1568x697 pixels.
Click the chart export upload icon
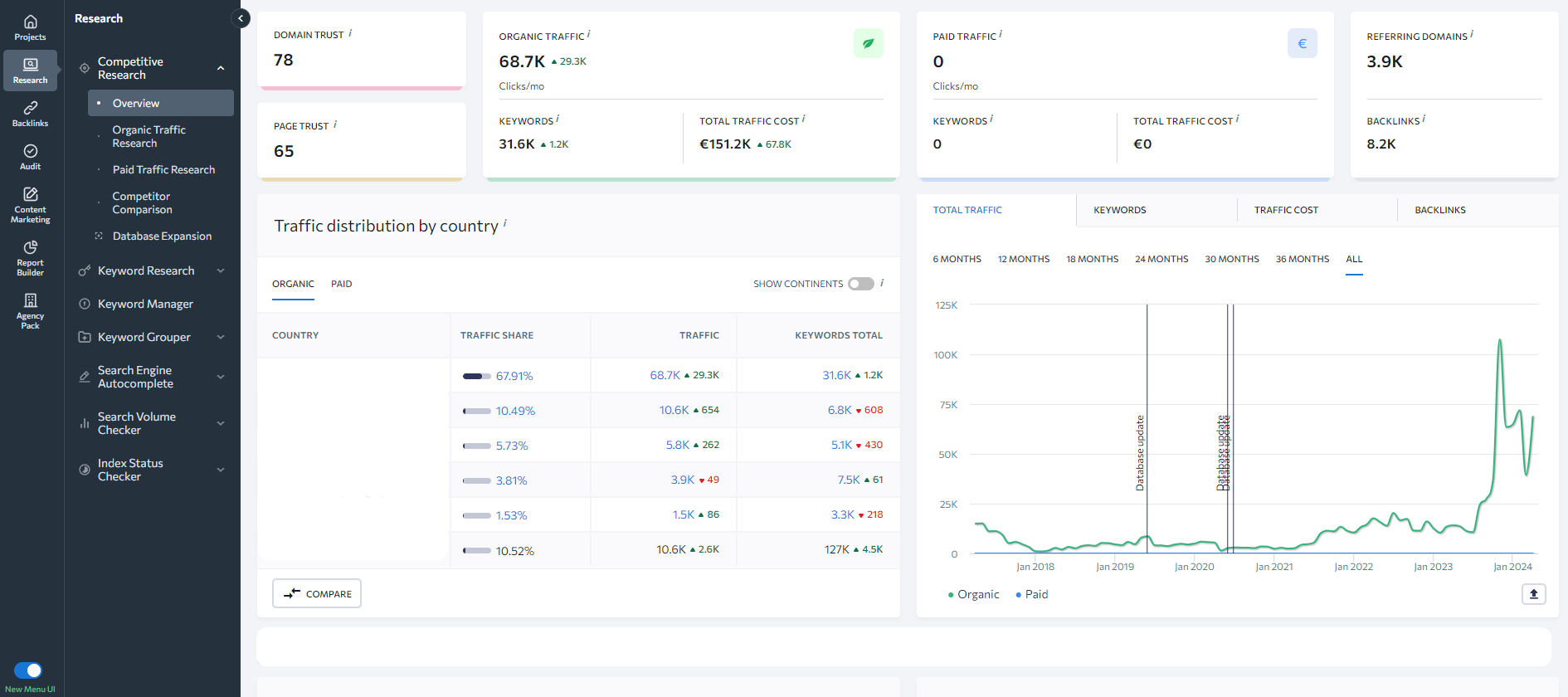point(1533,593)
